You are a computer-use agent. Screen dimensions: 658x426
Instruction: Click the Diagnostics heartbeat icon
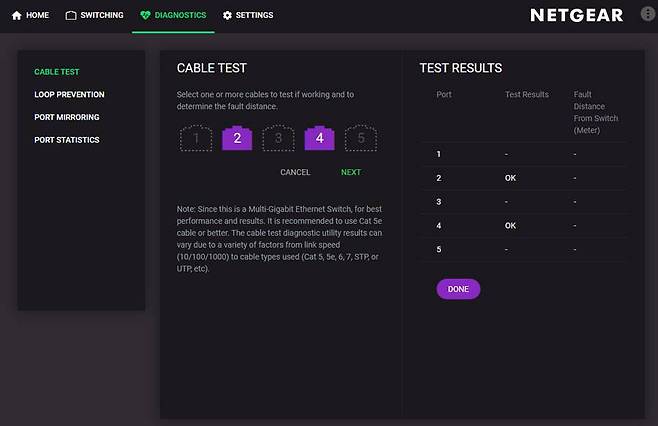(x=145, y=16)
